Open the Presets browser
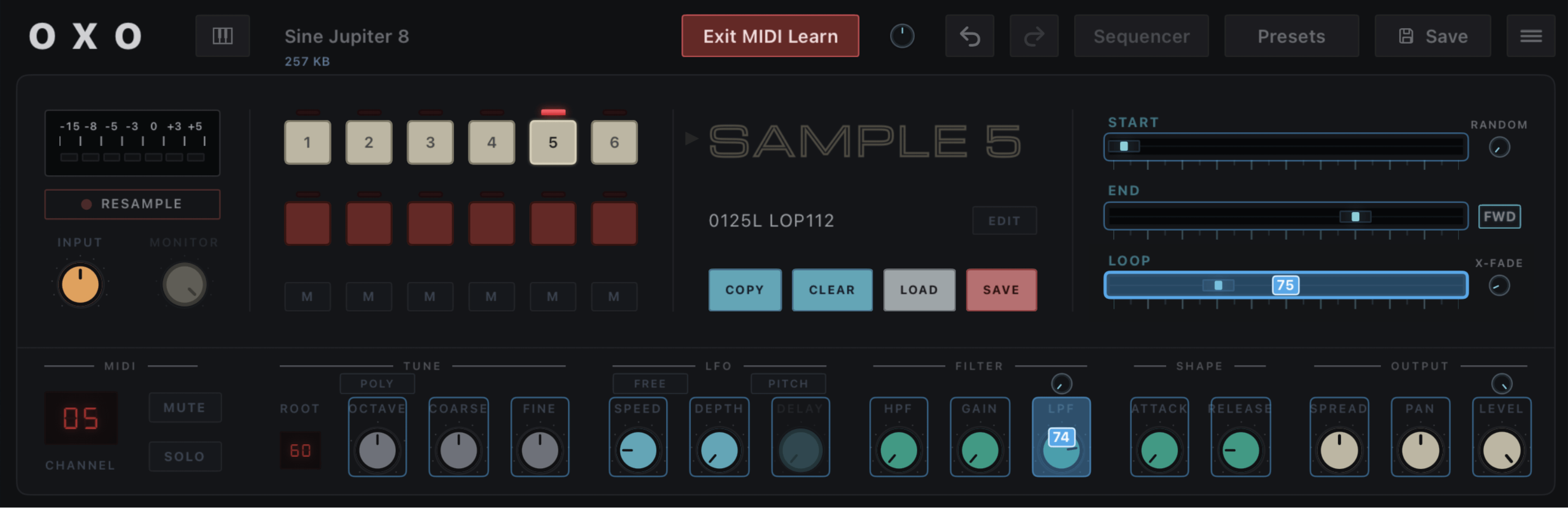 coord(1291,36)
